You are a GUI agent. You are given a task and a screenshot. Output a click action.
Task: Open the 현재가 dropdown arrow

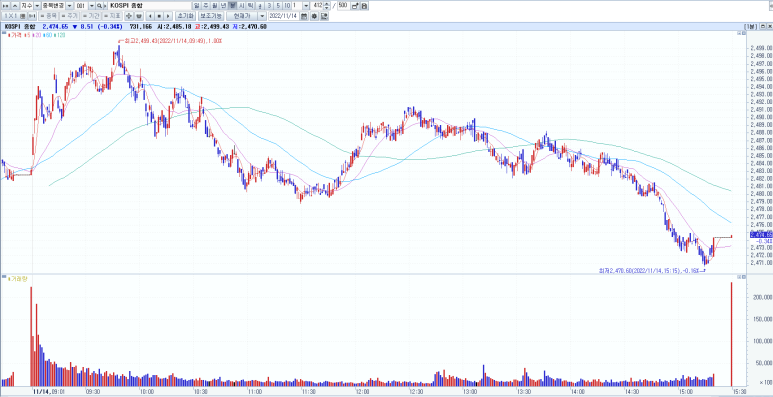pyautogui.click(x=262, y=16)
